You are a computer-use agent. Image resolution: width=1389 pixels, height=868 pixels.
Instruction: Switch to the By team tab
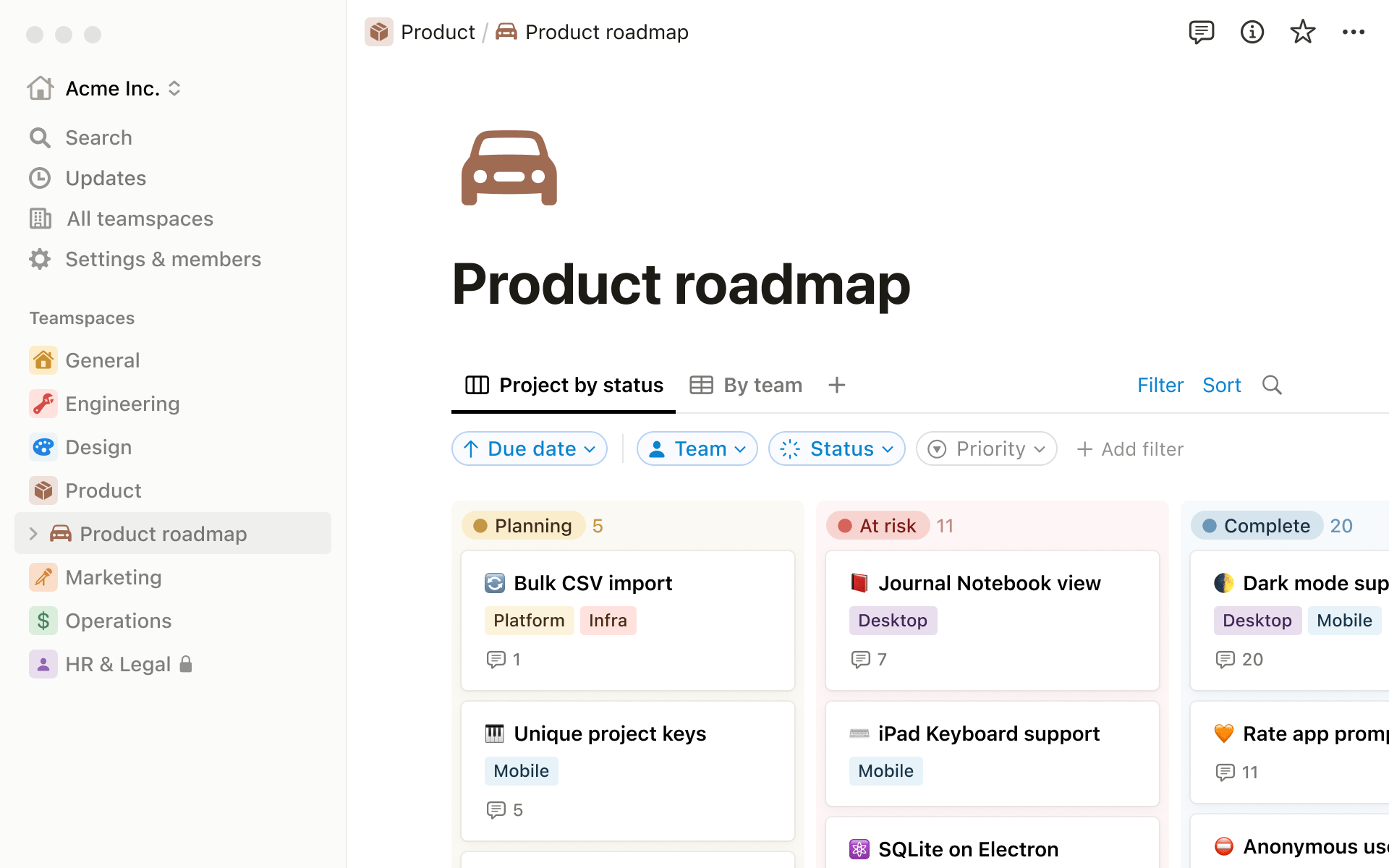tap(746, 385)
